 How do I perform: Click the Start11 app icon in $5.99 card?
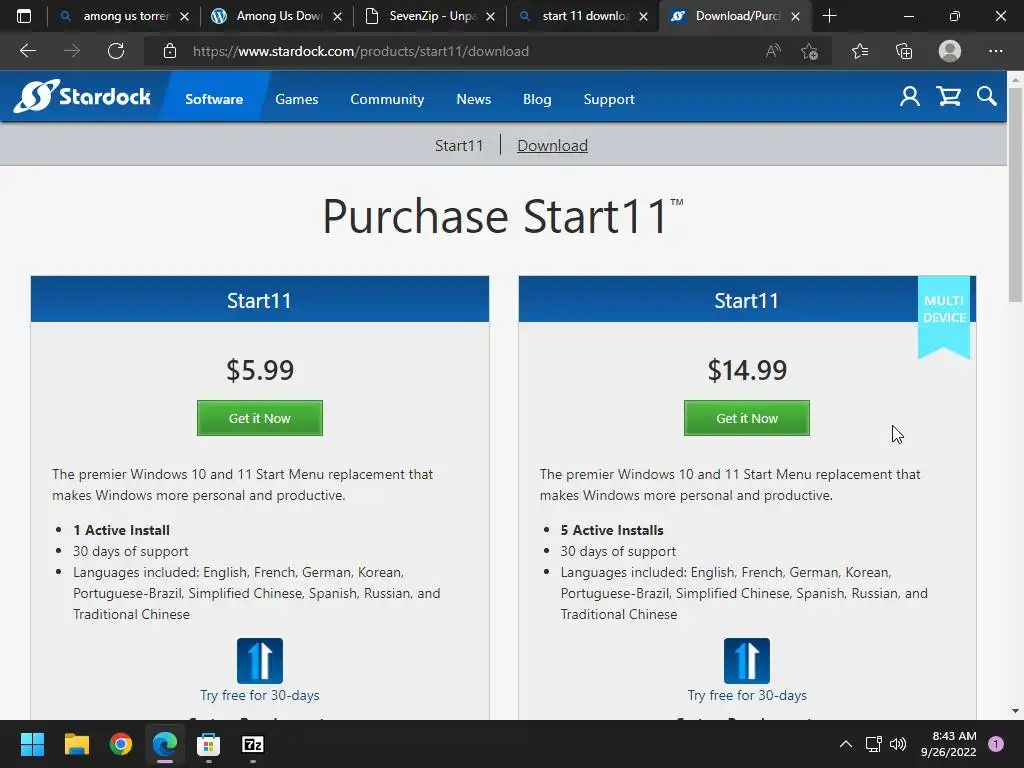(260, 661)
